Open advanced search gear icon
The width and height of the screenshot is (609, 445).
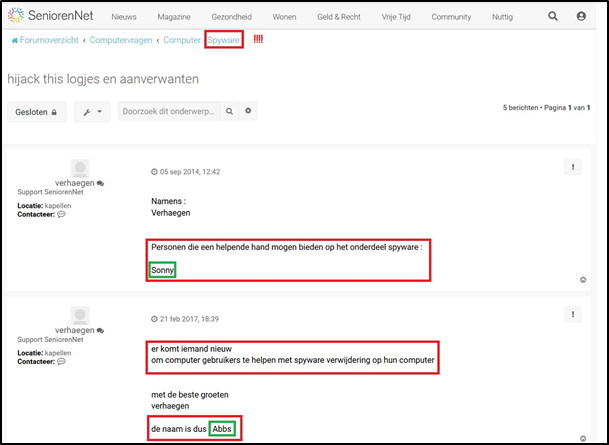coord(249,111)
